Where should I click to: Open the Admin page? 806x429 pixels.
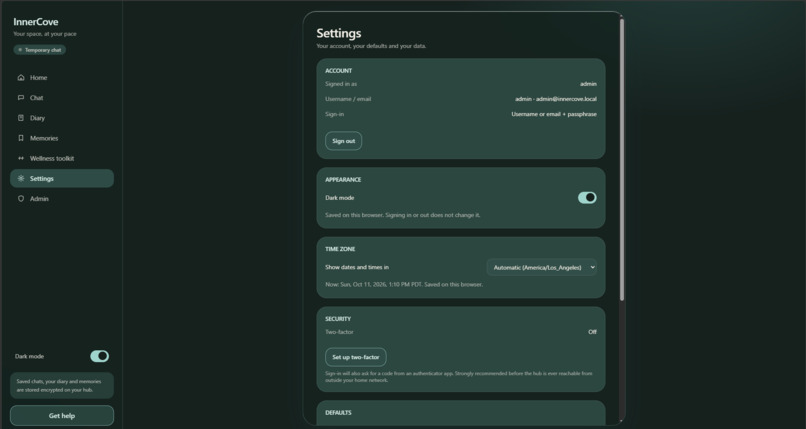point(62,199)
